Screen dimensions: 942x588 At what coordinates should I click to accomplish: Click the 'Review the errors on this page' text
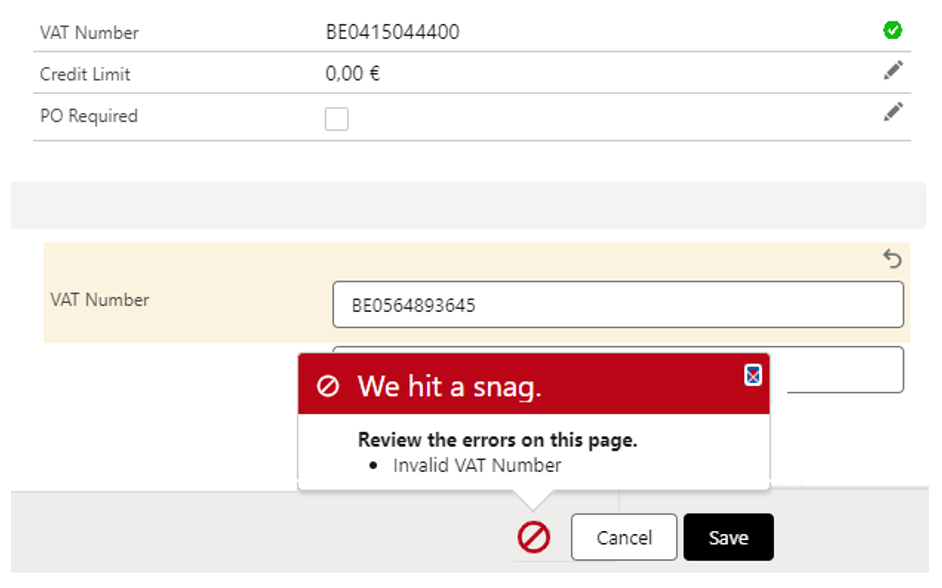[x=497, y=440]
